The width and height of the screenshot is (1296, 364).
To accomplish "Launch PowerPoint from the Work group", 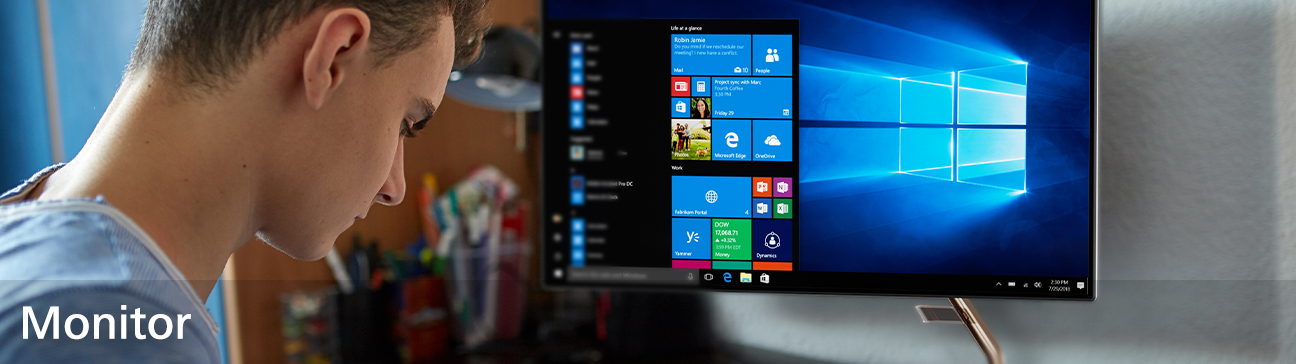I will click(761, 187).
